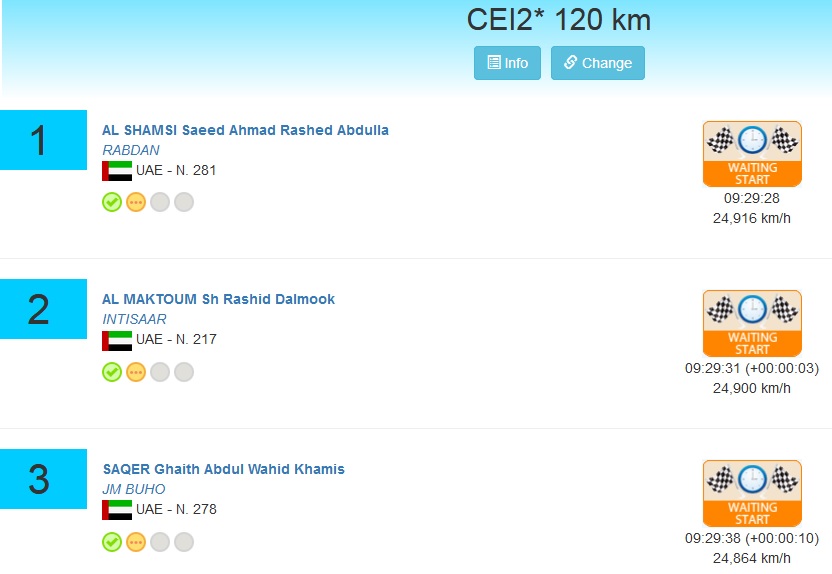Click the Waiting Start icon for INTISAAR
The width and height of the screenshot is (832, 574).
point(752,323)
